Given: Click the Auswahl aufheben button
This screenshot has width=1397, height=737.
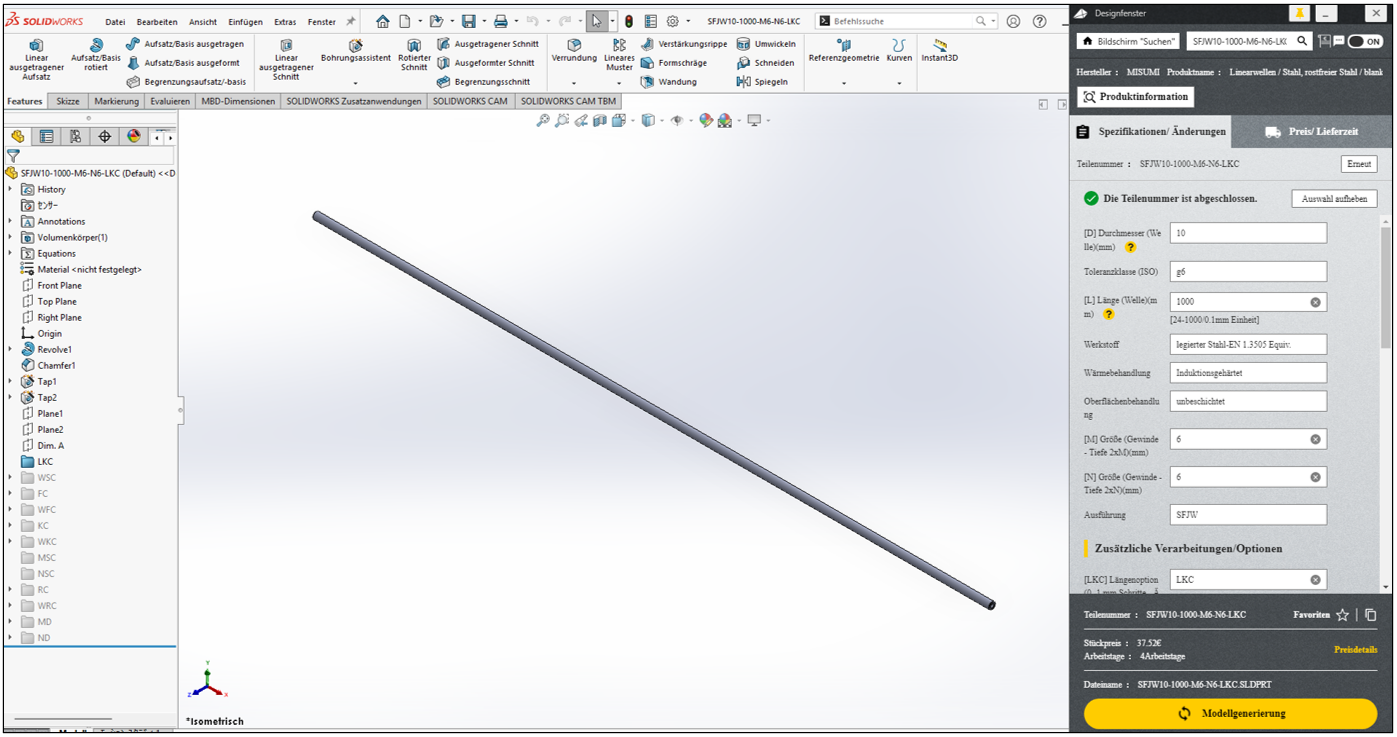Looking at the screenshot, I should (x=1334, y=199).
